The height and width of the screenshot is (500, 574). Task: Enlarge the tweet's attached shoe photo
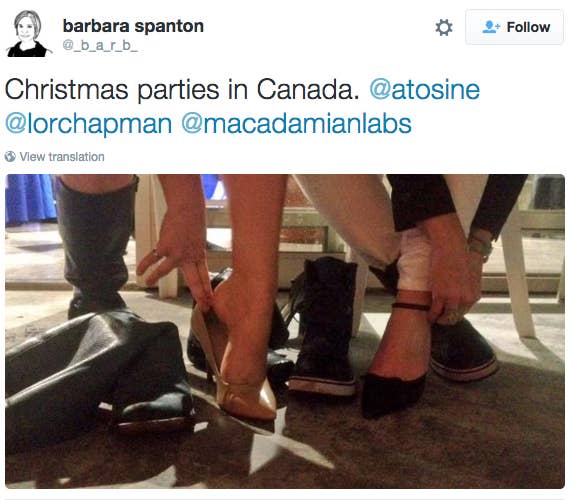pos(285,331)
